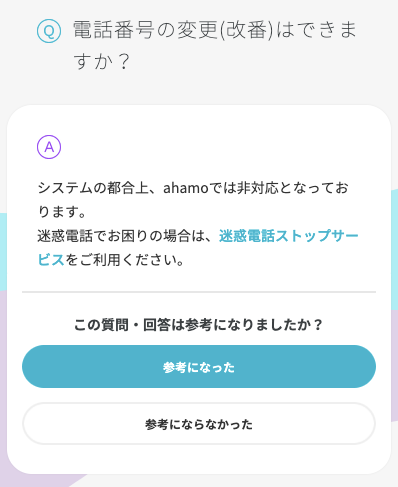The height and width of the screenshot is (487, 398).
Task: Click the question title 電話番号の変更(改番)はできますか？
Action: pyautogui.click(x=215, y=45)
